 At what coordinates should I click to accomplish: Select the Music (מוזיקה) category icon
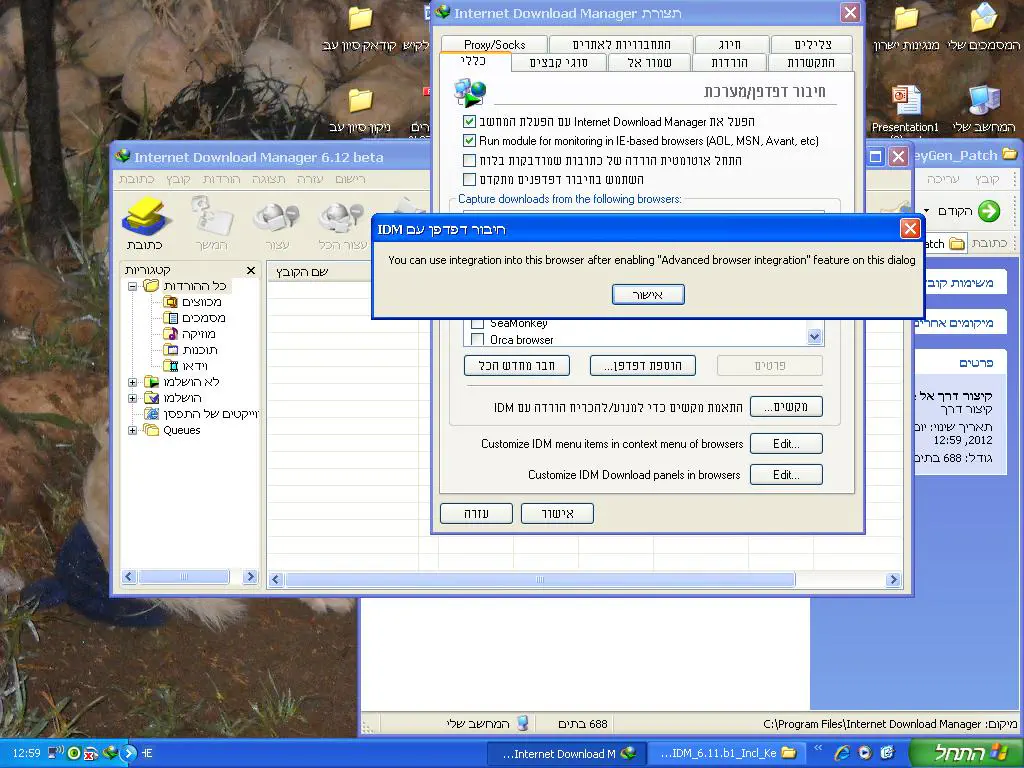pyautogui.click(x=171, y=334)
